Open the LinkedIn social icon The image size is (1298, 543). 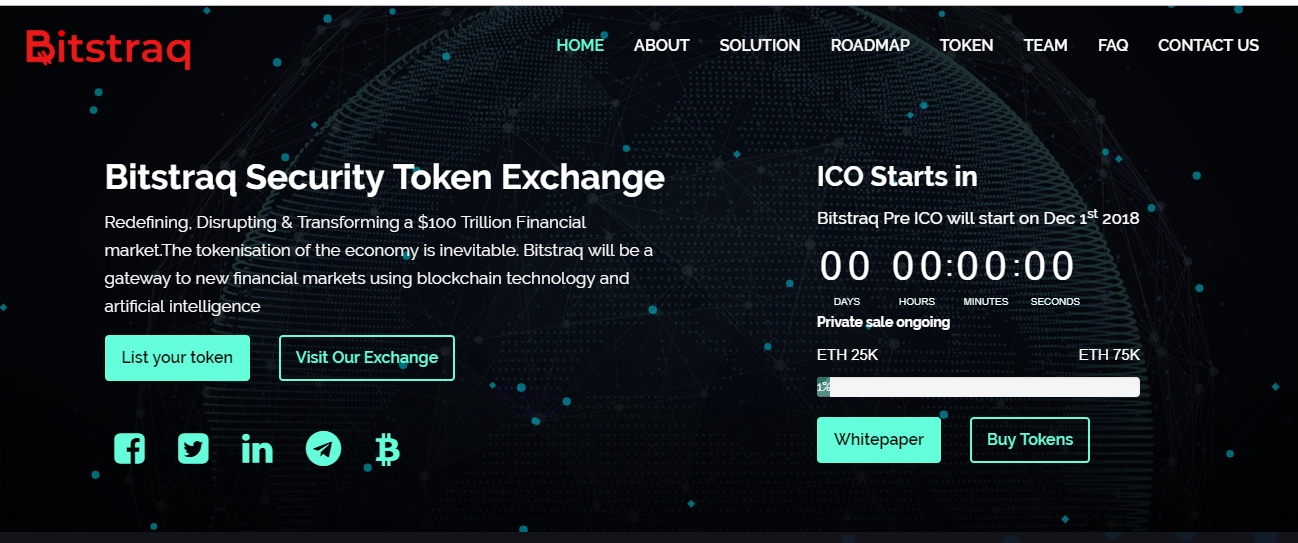[x=257, y=449]
